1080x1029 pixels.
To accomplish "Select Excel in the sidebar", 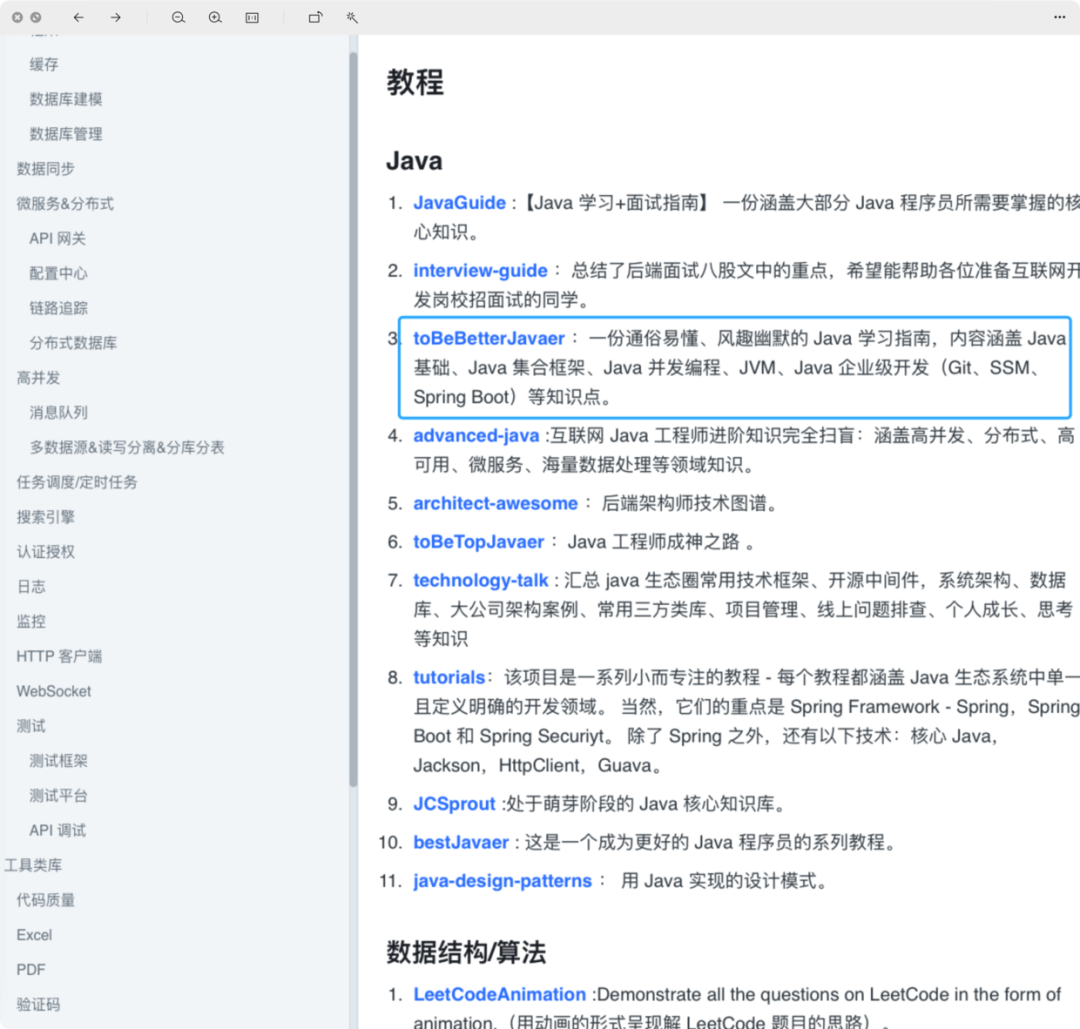I will 34,935.
